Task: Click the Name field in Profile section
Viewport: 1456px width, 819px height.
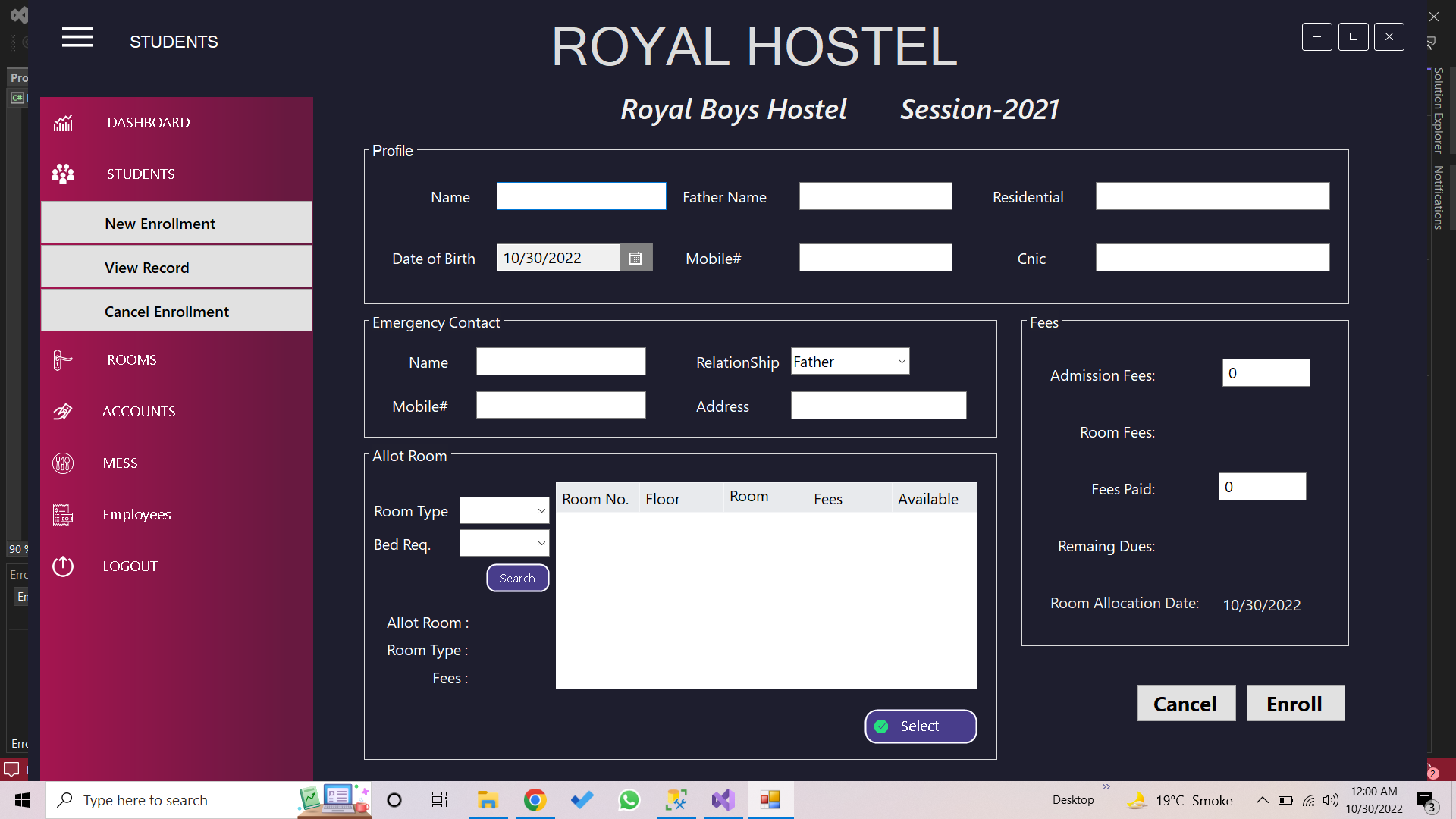Action: [581, 196]
